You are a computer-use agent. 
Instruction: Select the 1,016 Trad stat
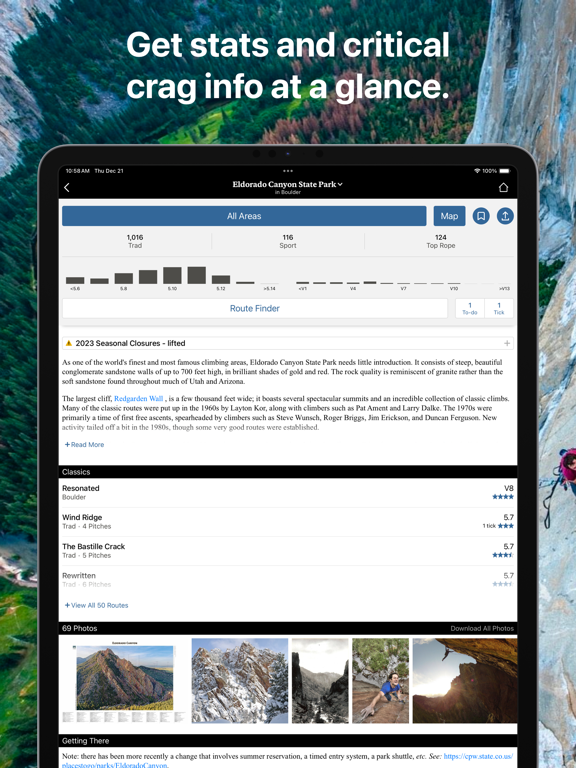[135, 241]
